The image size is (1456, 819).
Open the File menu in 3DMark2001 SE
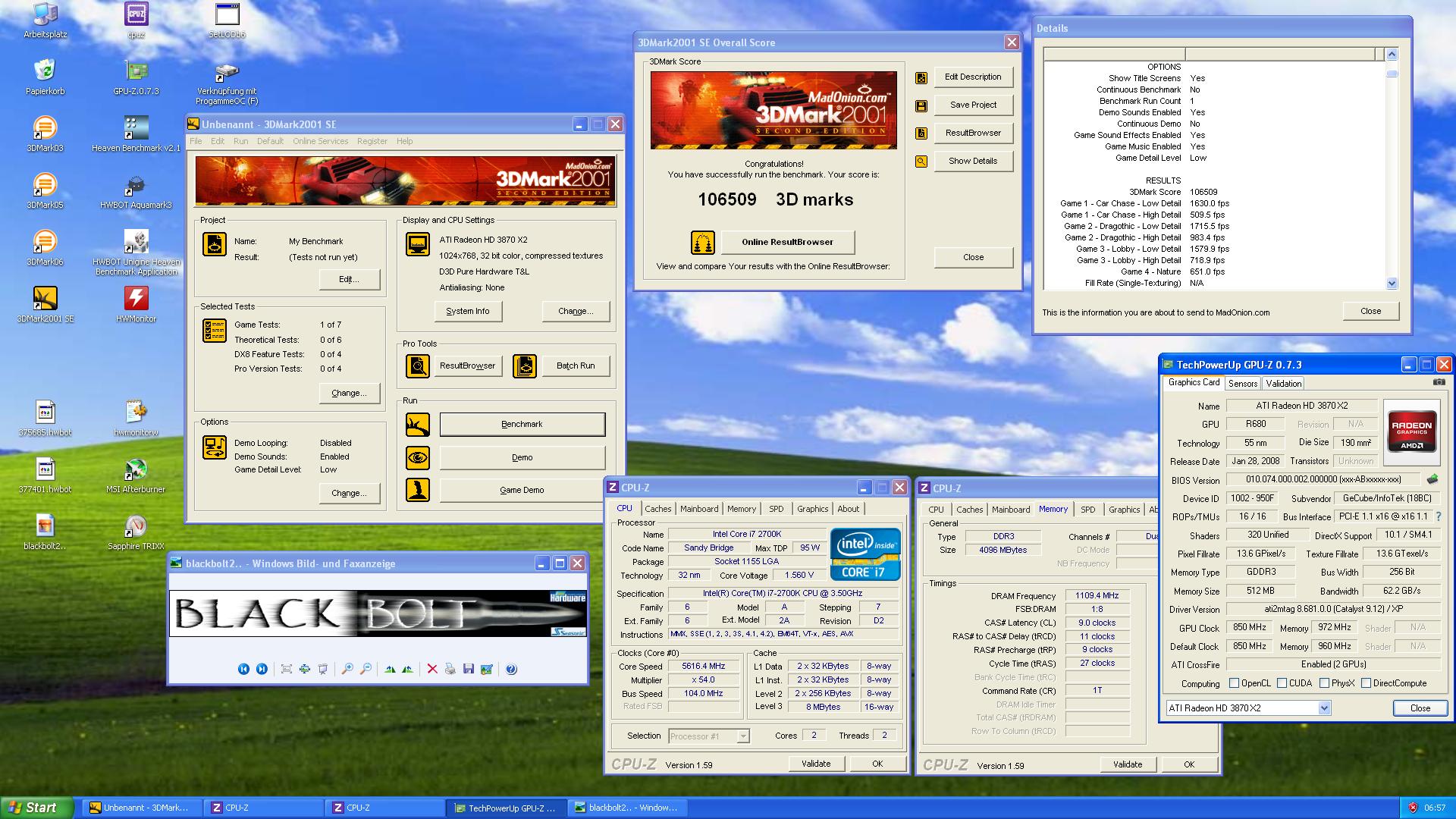point(196,141)
